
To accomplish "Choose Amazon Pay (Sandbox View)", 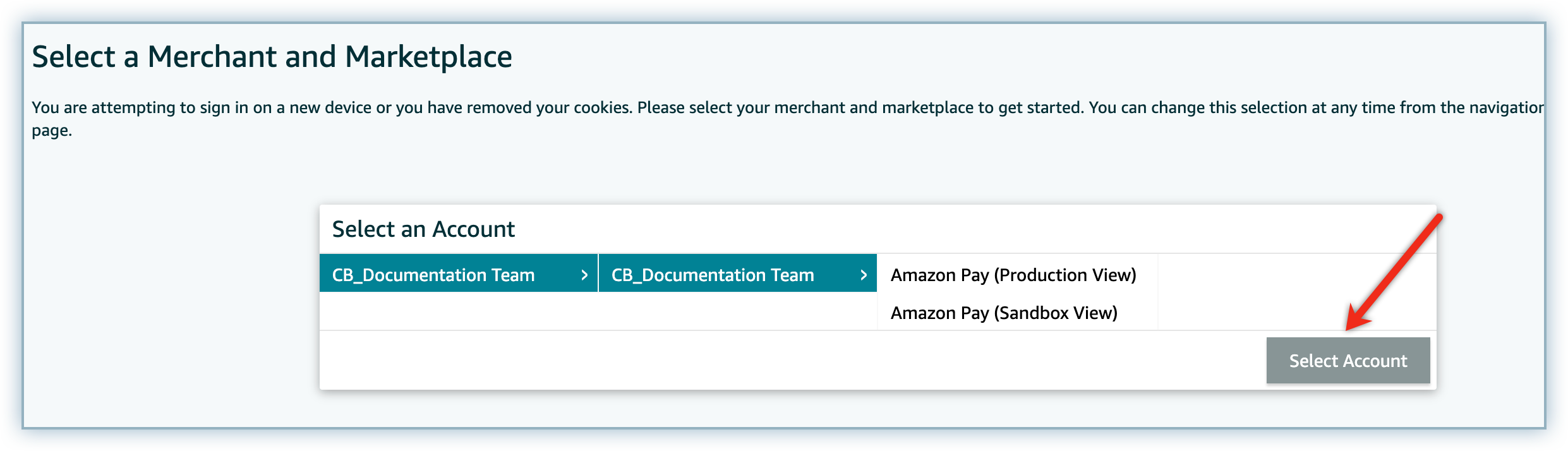I will tap(1004, 313).
